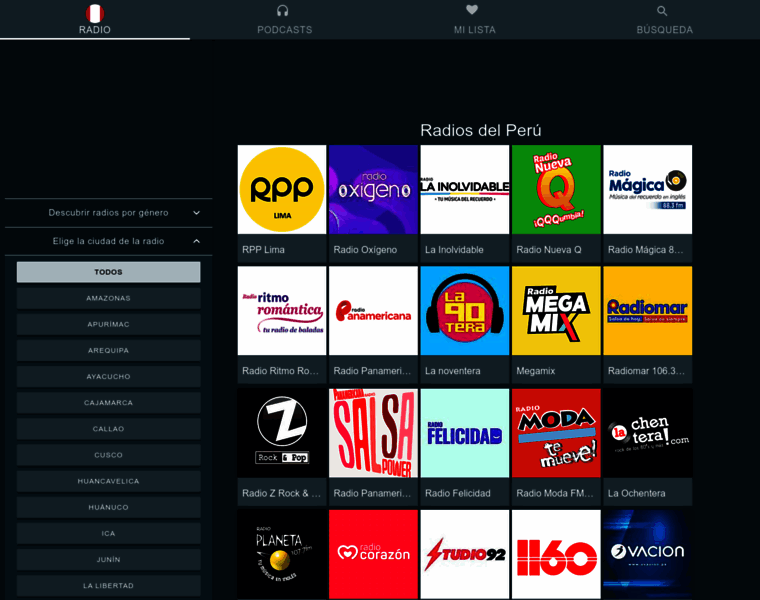Click 'Elige la ciudad de la radio' label
The height and width of the screenshot is (600, 760).
tap(108, 241)
